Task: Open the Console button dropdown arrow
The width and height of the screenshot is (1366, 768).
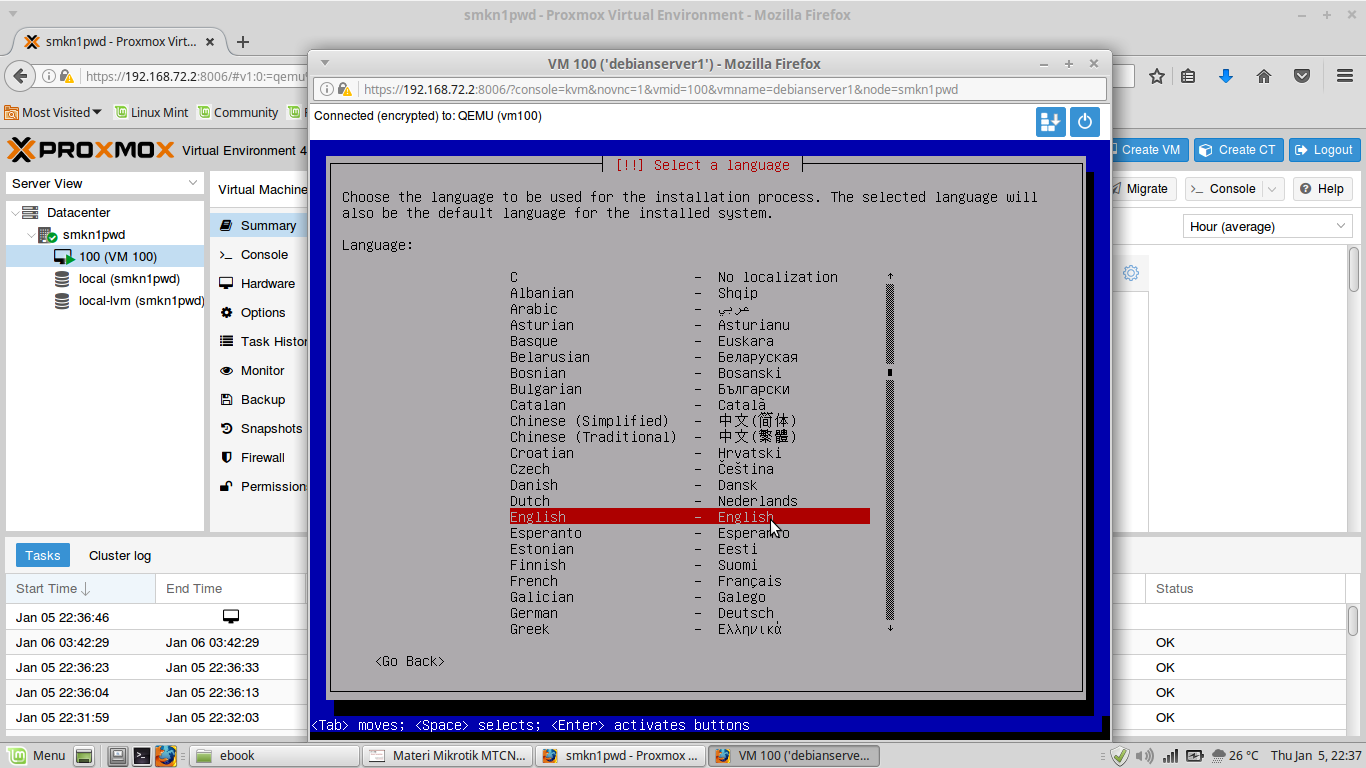Action: [1273, 189]
